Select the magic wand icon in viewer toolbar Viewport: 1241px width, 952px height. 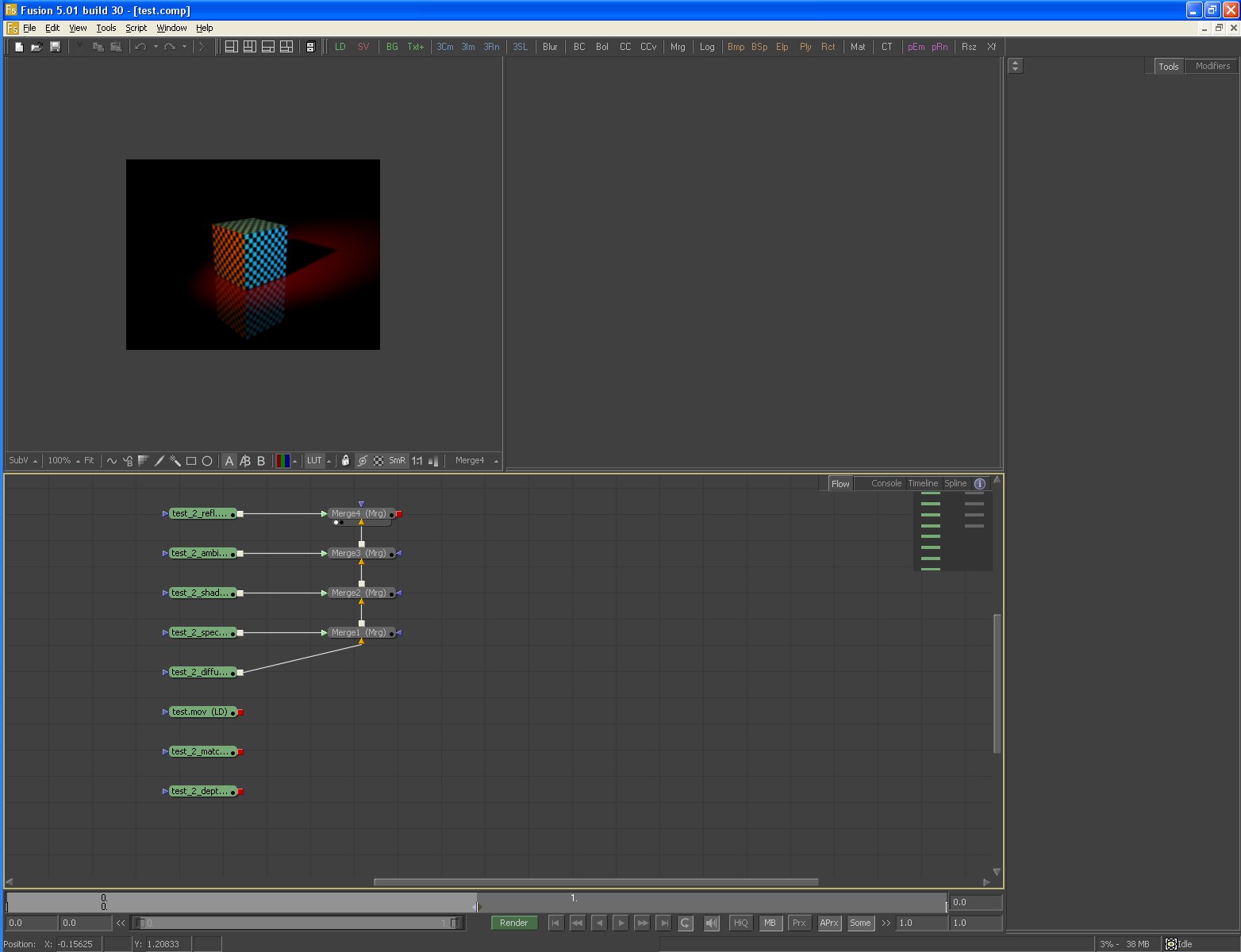175,461
